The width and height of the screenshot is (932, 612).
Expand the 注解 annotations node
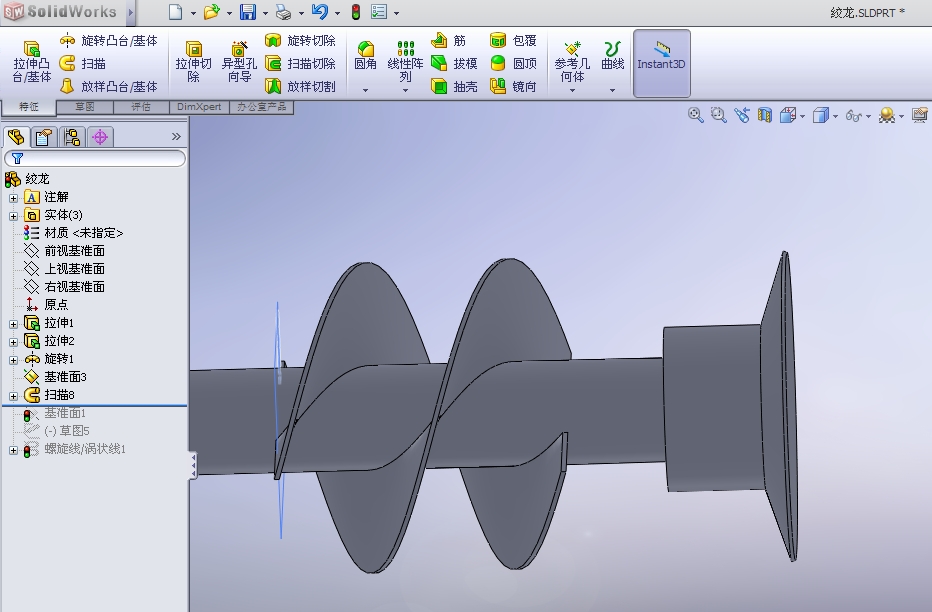click(x=13, y=198)
